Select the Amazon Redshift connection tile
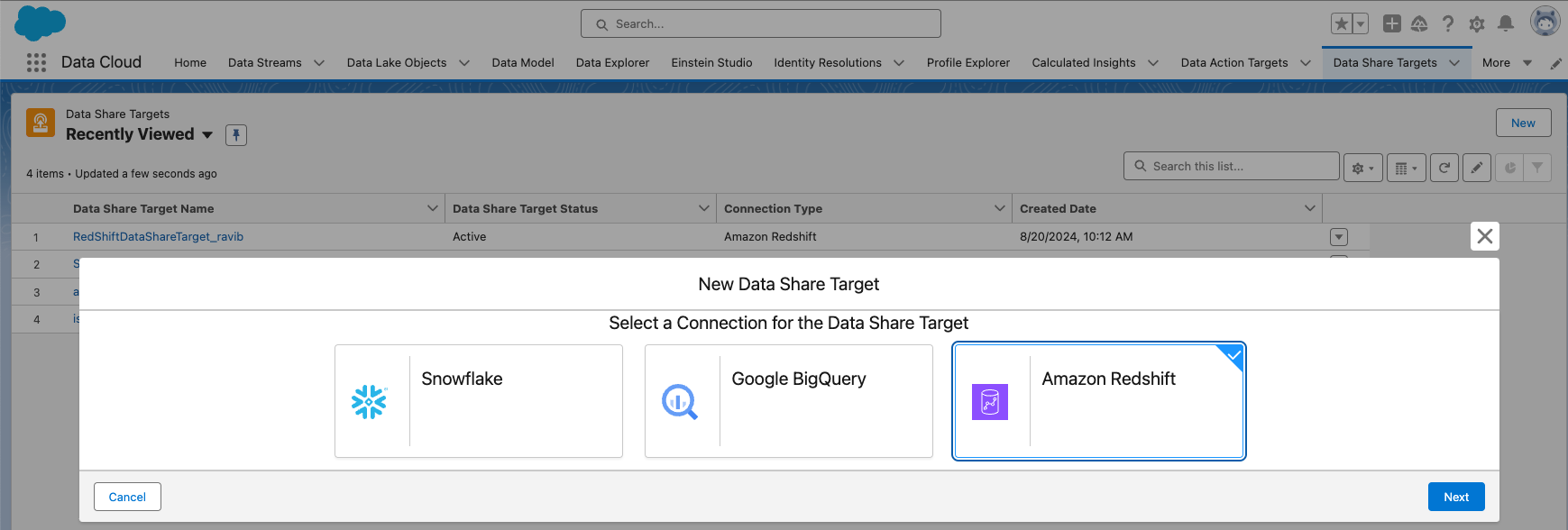This screenshot has height=530, width=1568. pyautogui.click(x=1099, y=401)
